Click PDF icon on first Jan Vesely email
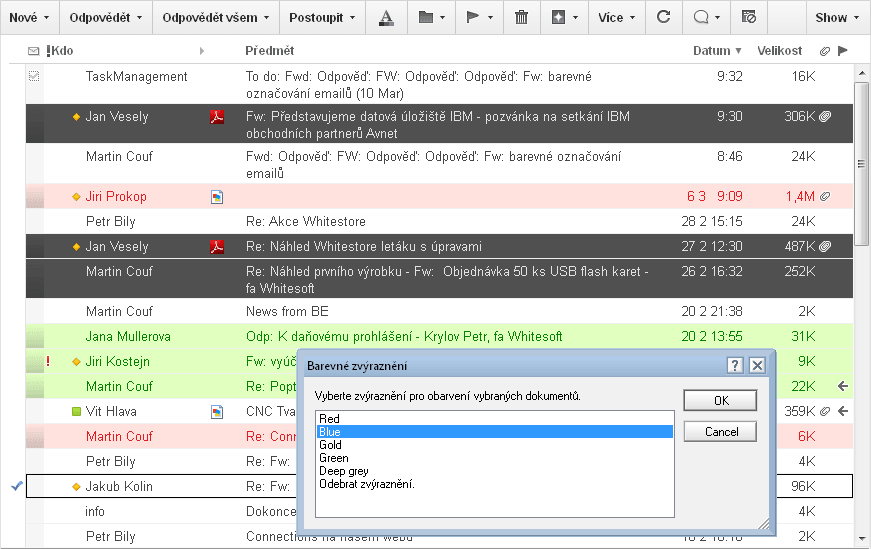Image resolution: width=871 pixels, height=549 pixels. click(215, 117)
